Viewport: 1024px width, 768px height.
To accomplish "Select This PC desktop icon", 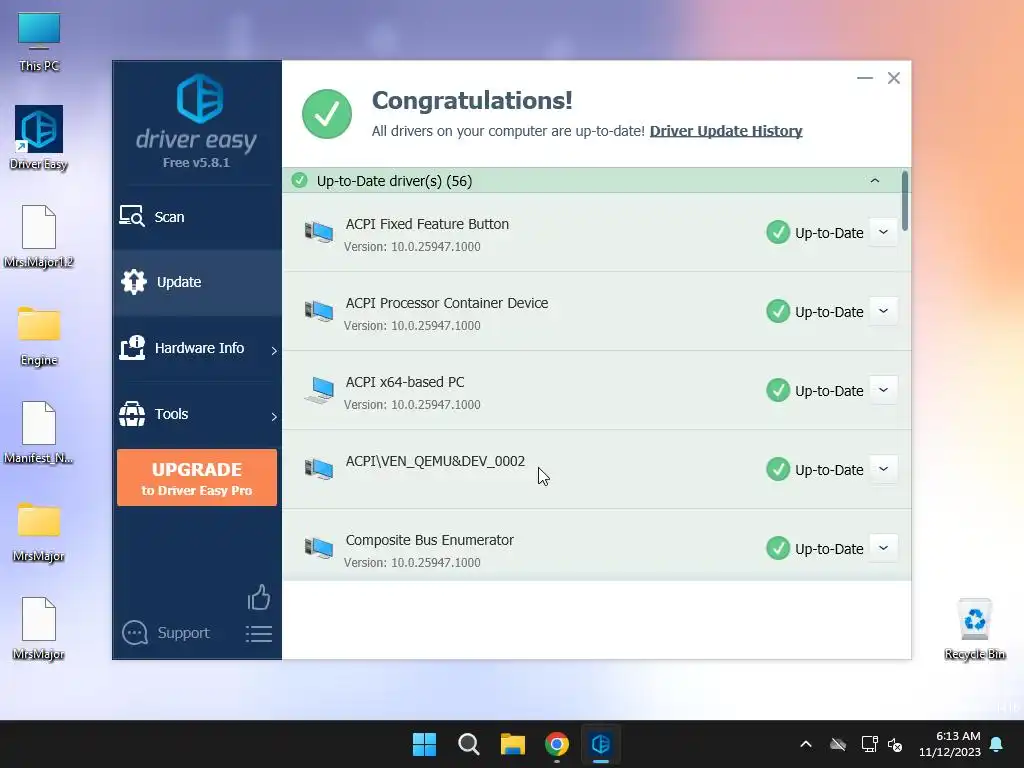I will click(x=39, y=42).
